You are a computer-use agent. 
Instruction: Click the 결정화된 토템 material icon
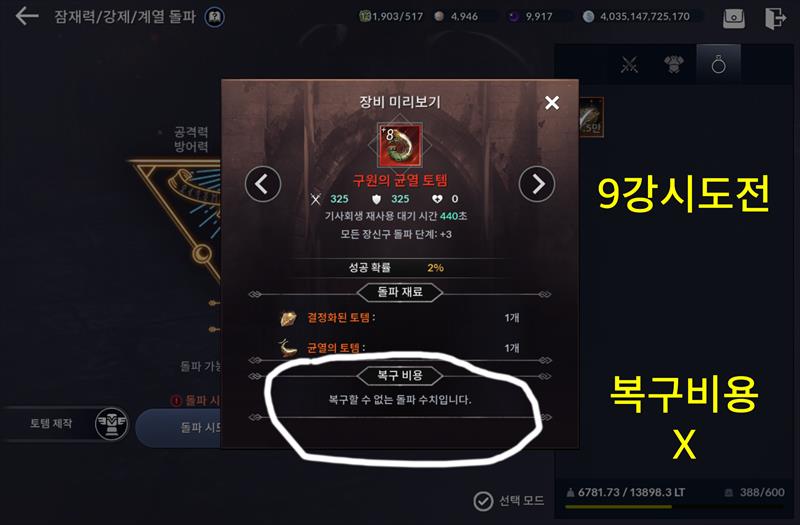coord(288,318)
